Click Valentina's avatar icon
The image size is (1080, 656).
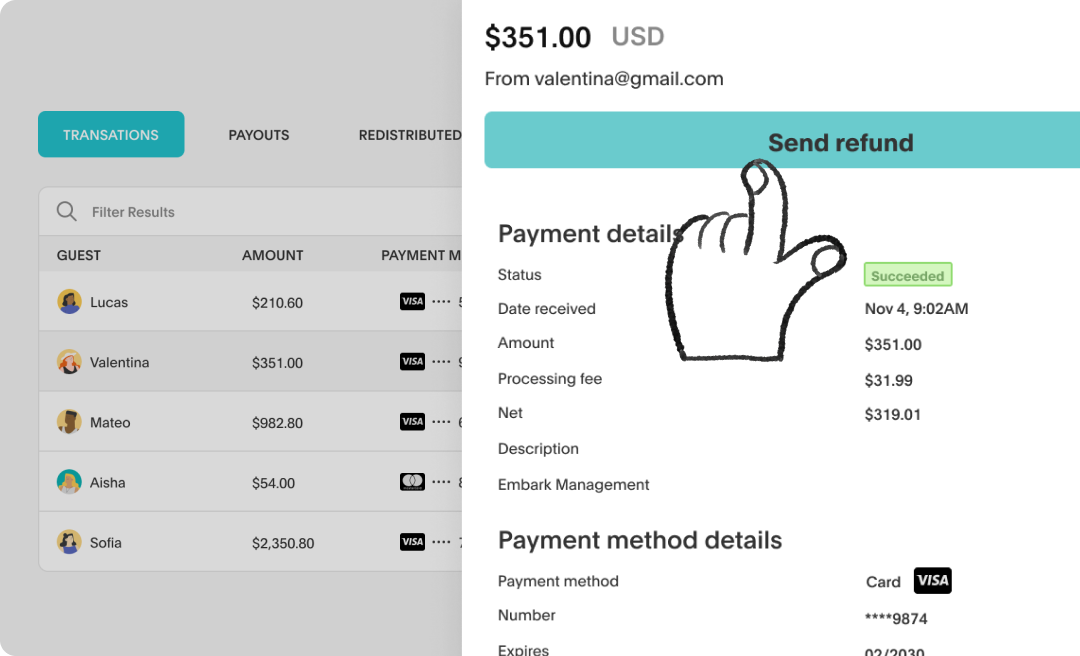69,362
